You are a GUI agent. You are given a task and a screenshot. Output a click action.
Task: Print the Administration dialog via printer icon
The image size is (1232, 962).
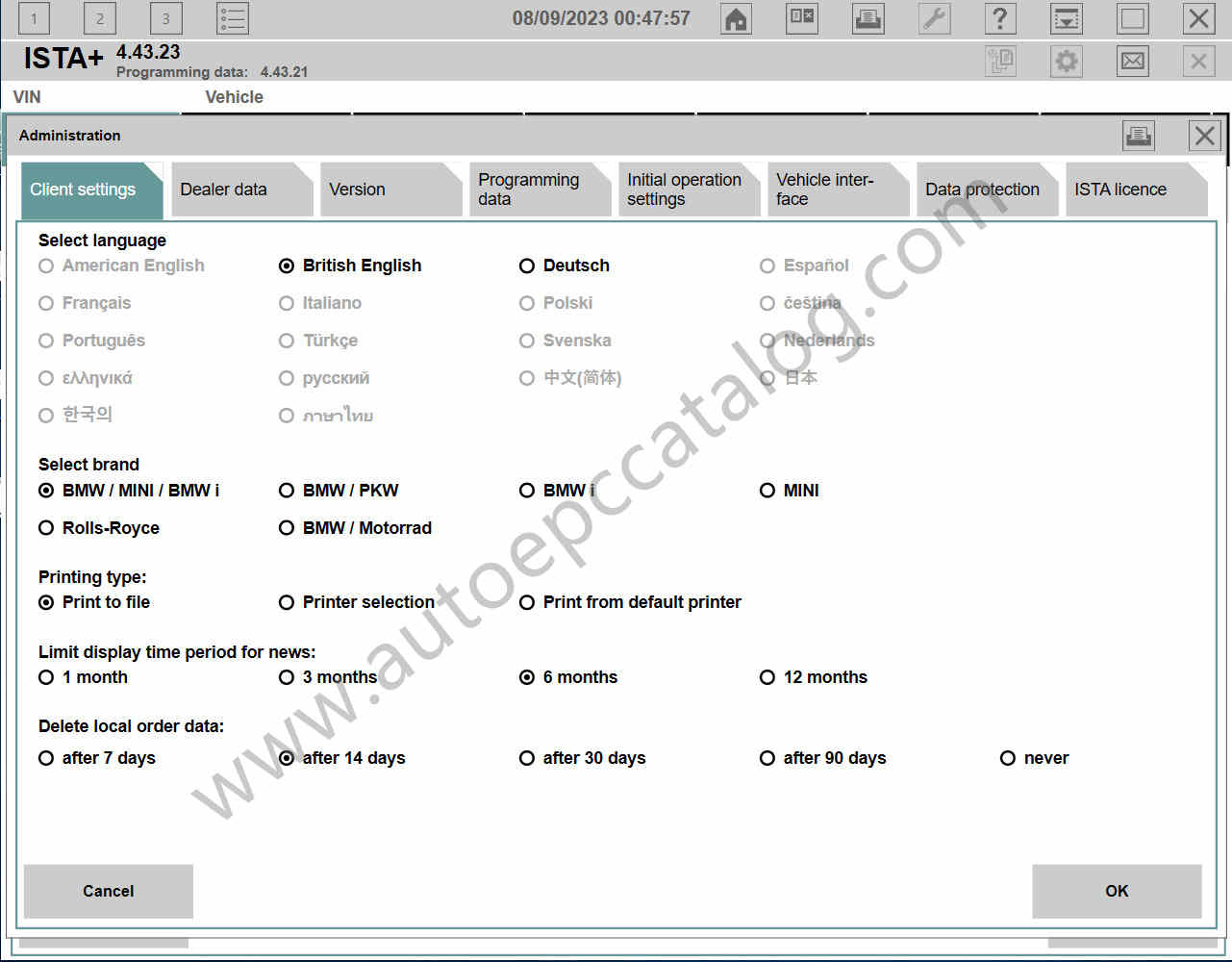[x=1139, y=136]
